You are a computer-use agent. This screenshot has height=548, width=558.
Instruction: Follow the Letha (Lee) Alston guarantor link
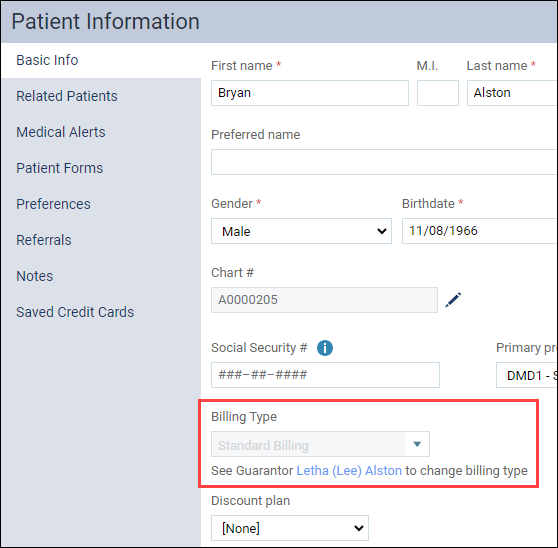point(349,470)
